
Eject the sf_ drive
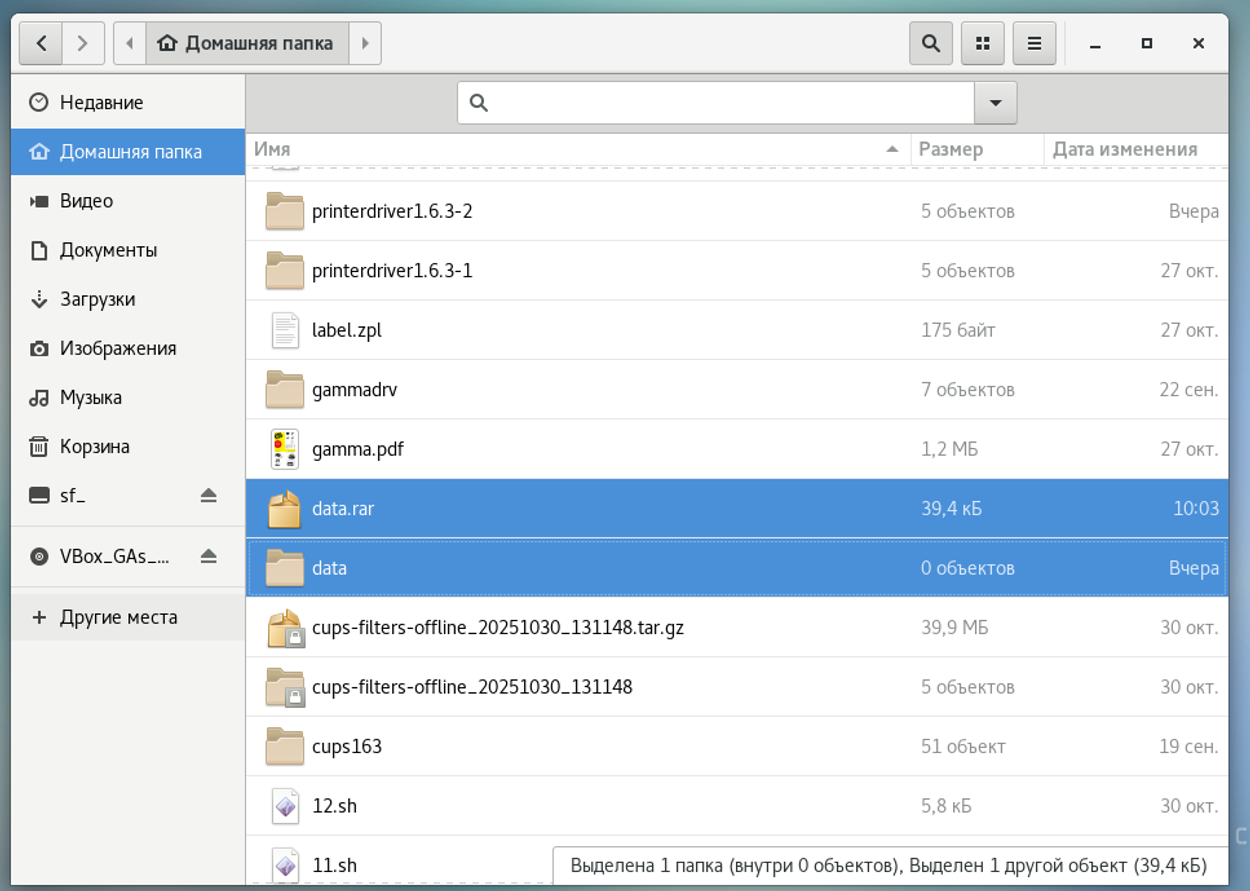click(208, 496)
